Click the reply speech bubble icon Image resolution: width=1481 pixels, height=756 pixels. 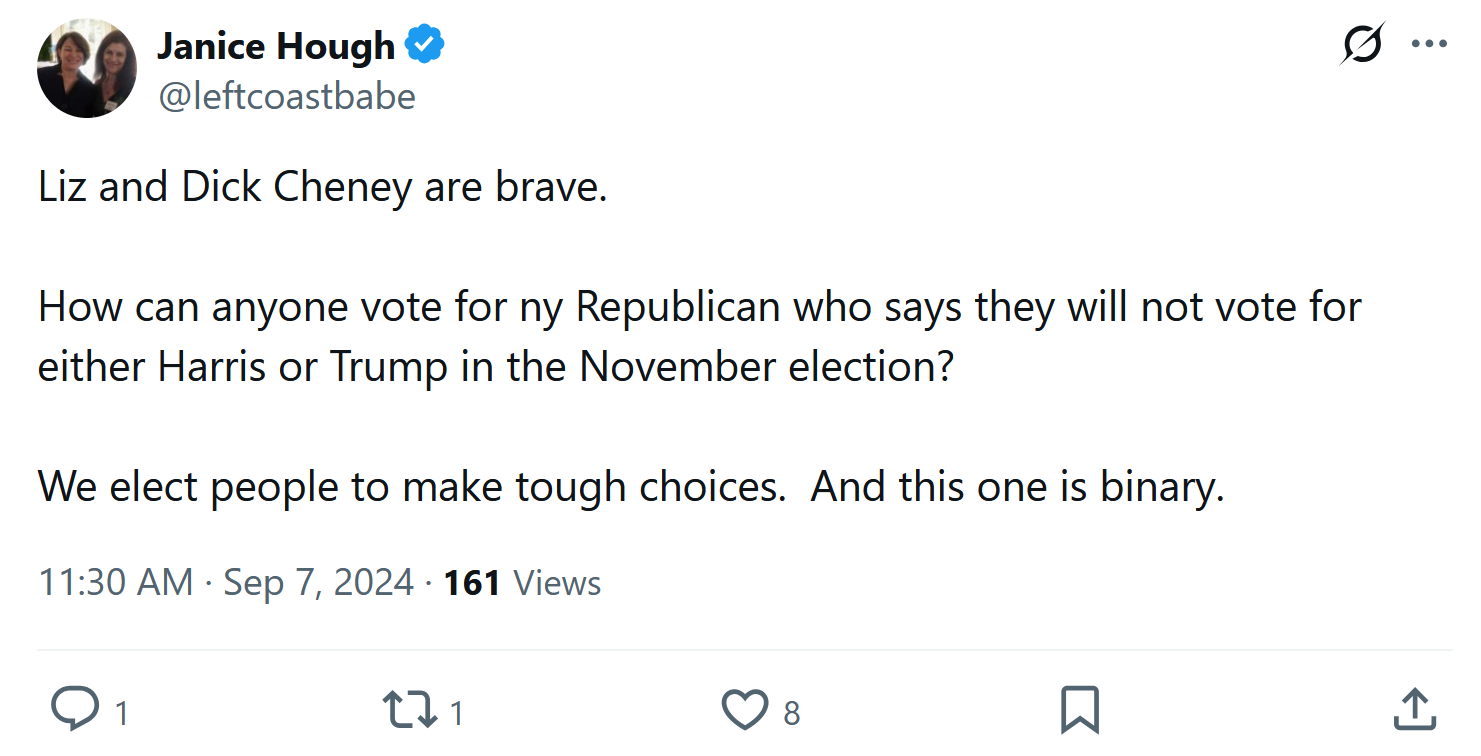click(75, 709)
